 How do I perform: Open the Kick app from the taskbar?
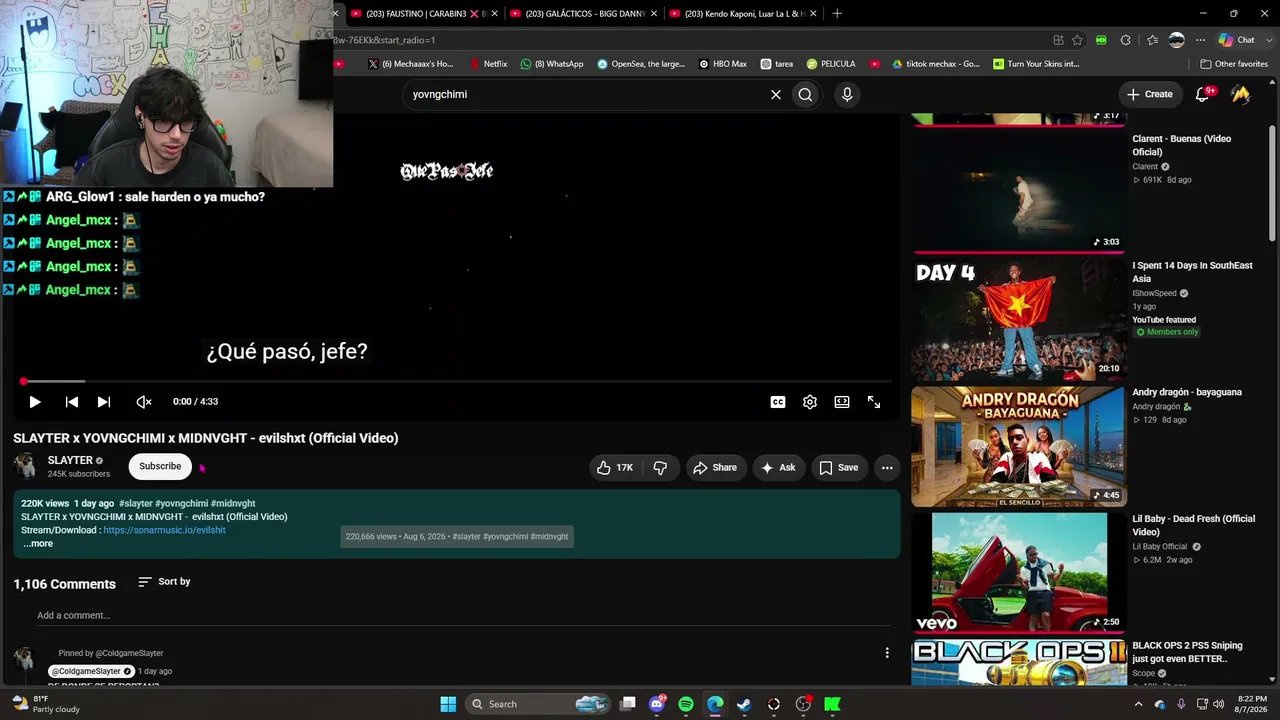(832, 704)
